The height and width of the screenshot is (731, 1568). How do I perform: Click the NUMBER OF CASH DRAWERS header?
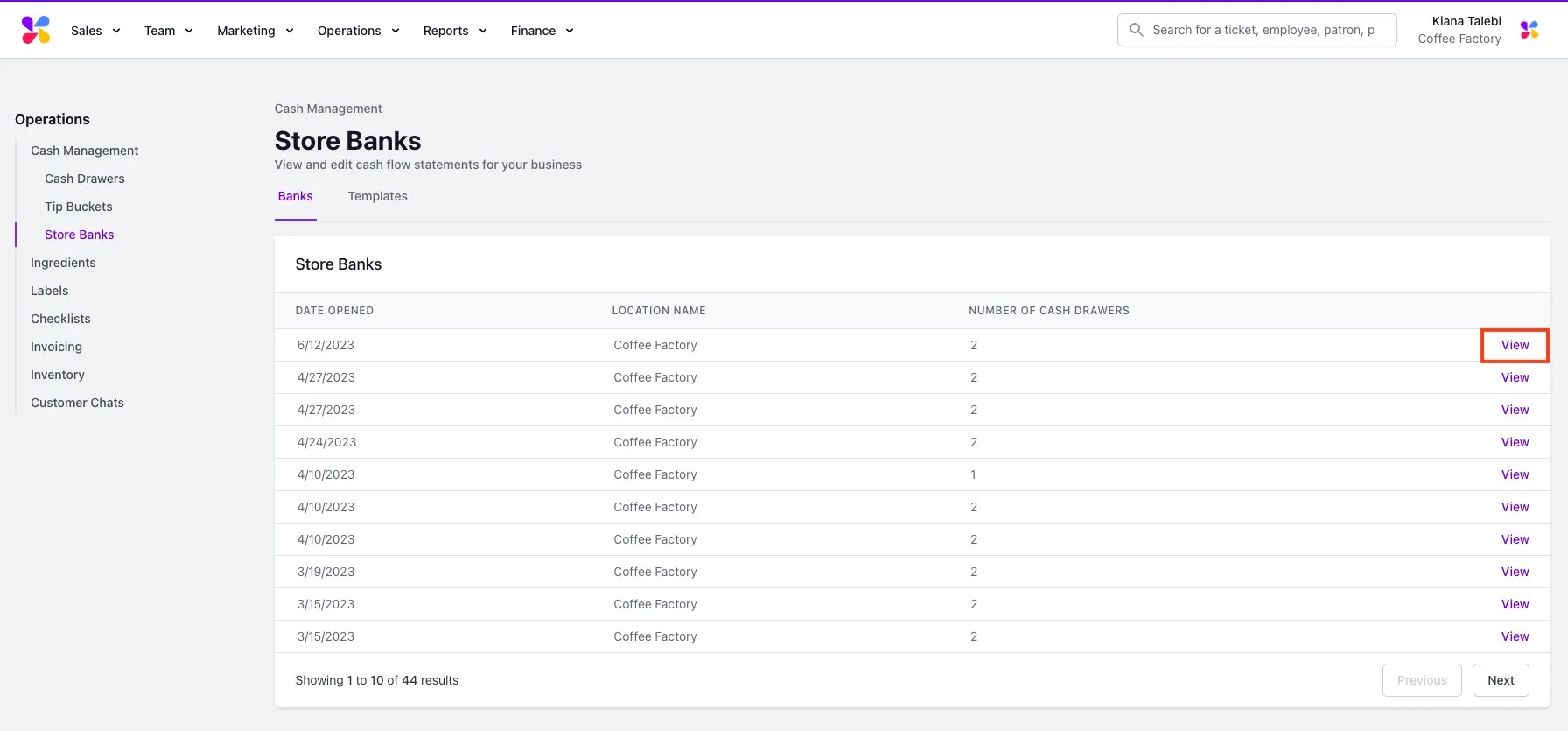(1049, 311)
